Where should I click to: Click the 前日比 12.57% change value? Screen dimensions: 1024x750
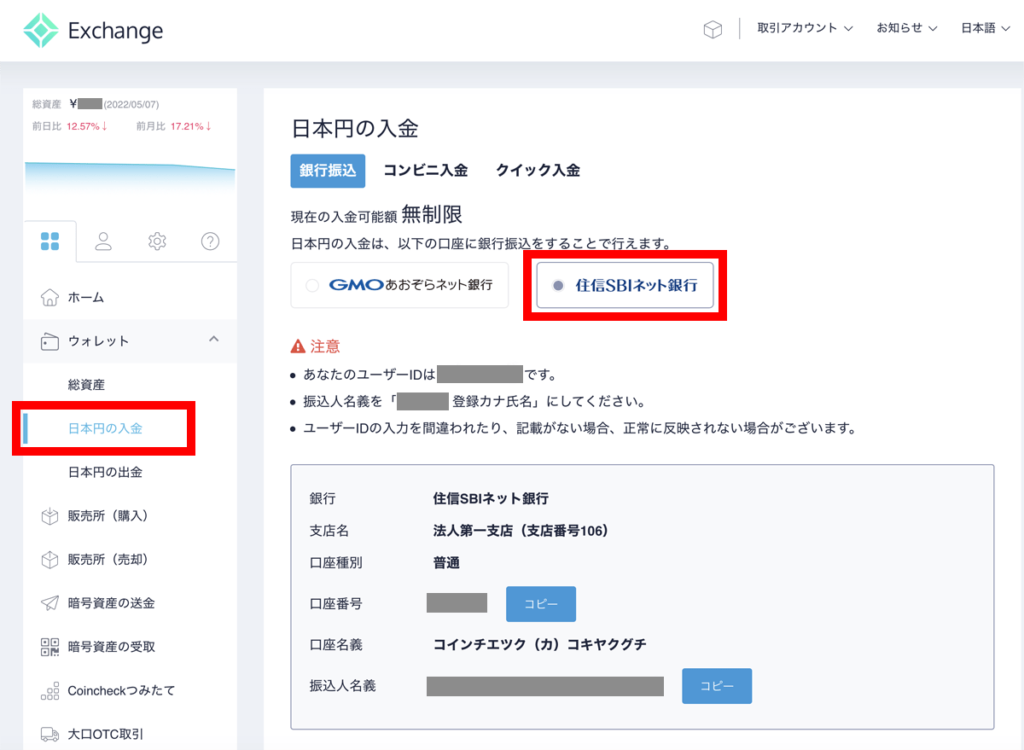click(x=87, y=126)
